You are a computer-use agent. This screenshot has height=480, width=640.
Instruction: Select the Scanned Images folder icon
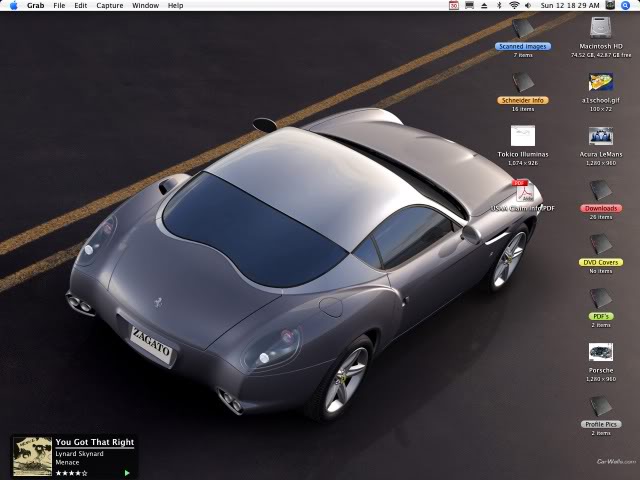coord(523,28)
